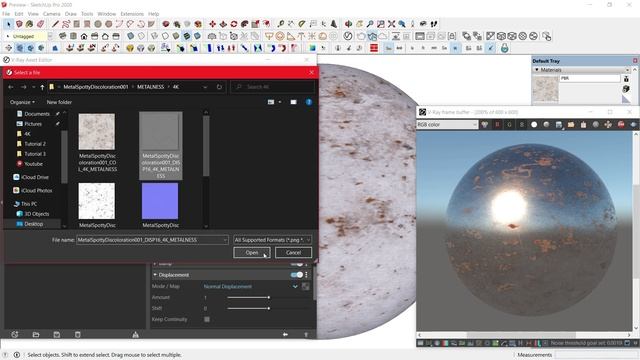Pick the Tape Measure tool

[x=280, y=24]
